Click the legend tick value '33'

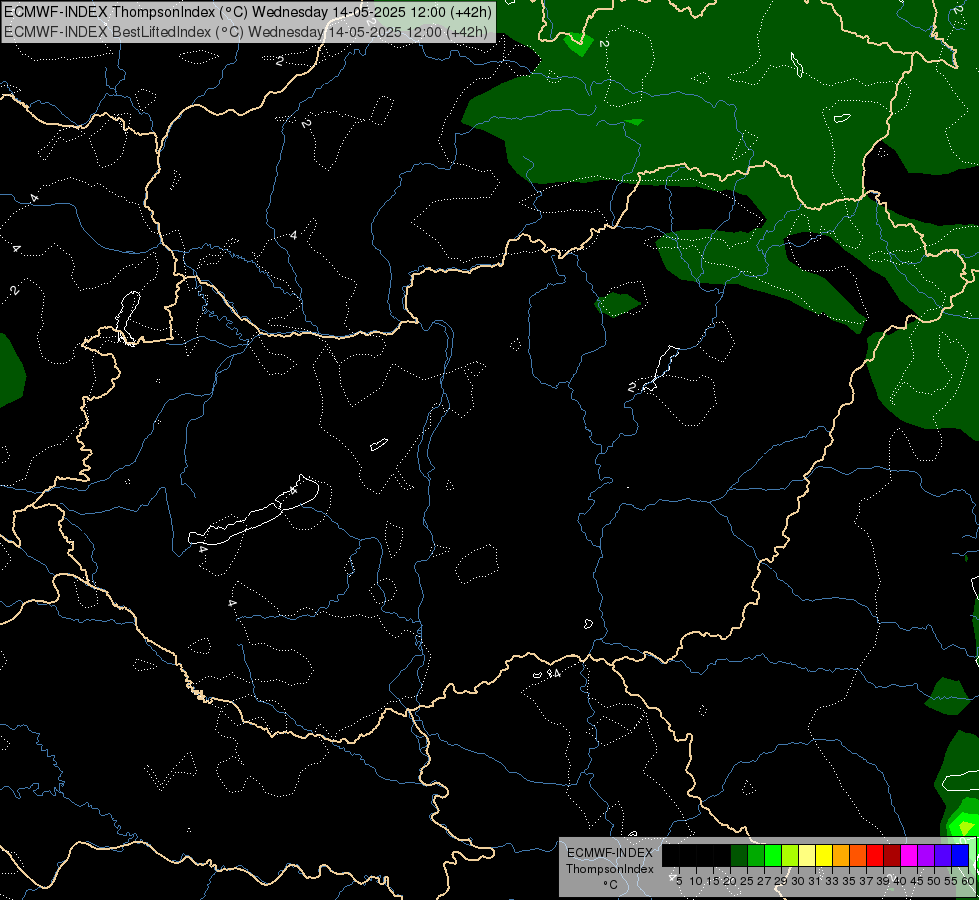coord(832,881)
